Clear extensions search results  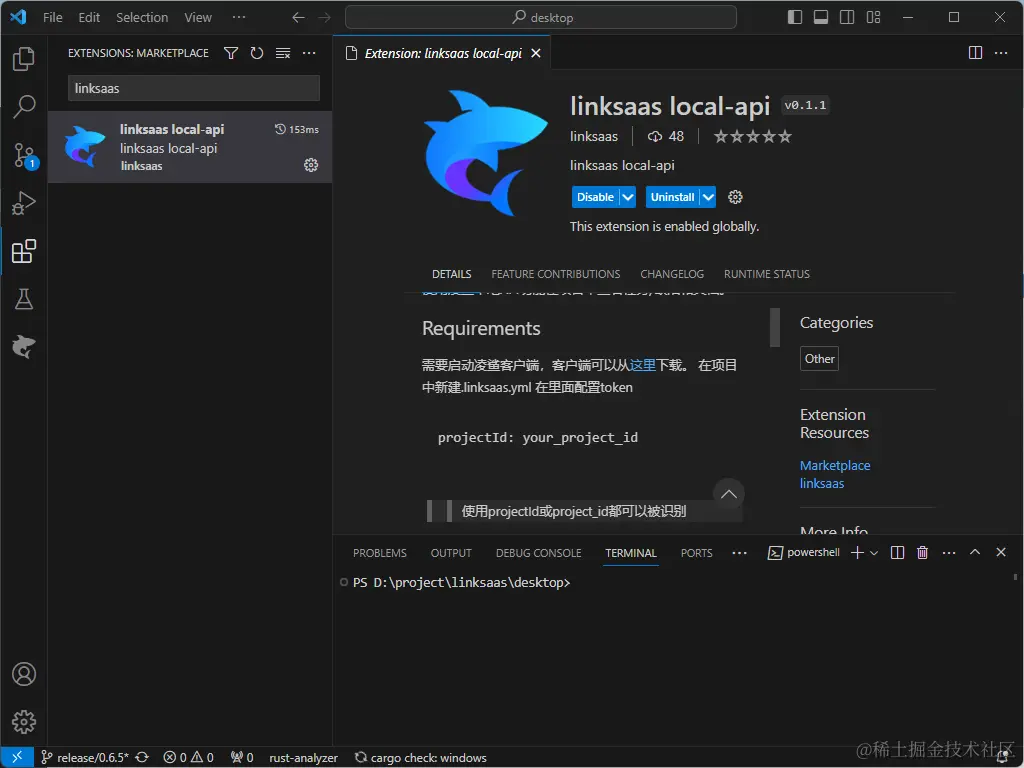(283, 53)
